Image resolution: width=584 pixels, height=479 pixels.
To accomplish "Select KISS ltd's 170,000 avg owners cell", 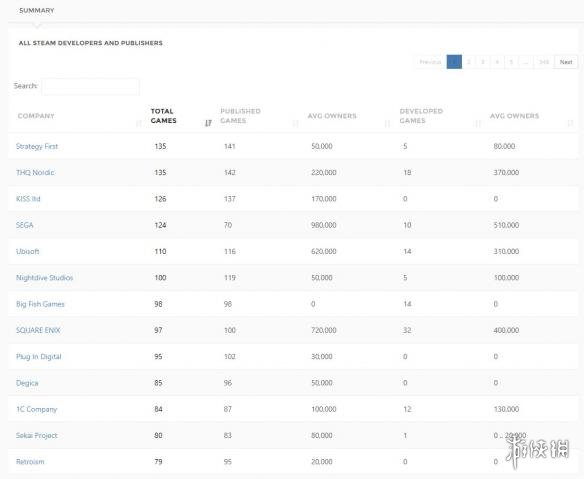I will click(324, 199).
